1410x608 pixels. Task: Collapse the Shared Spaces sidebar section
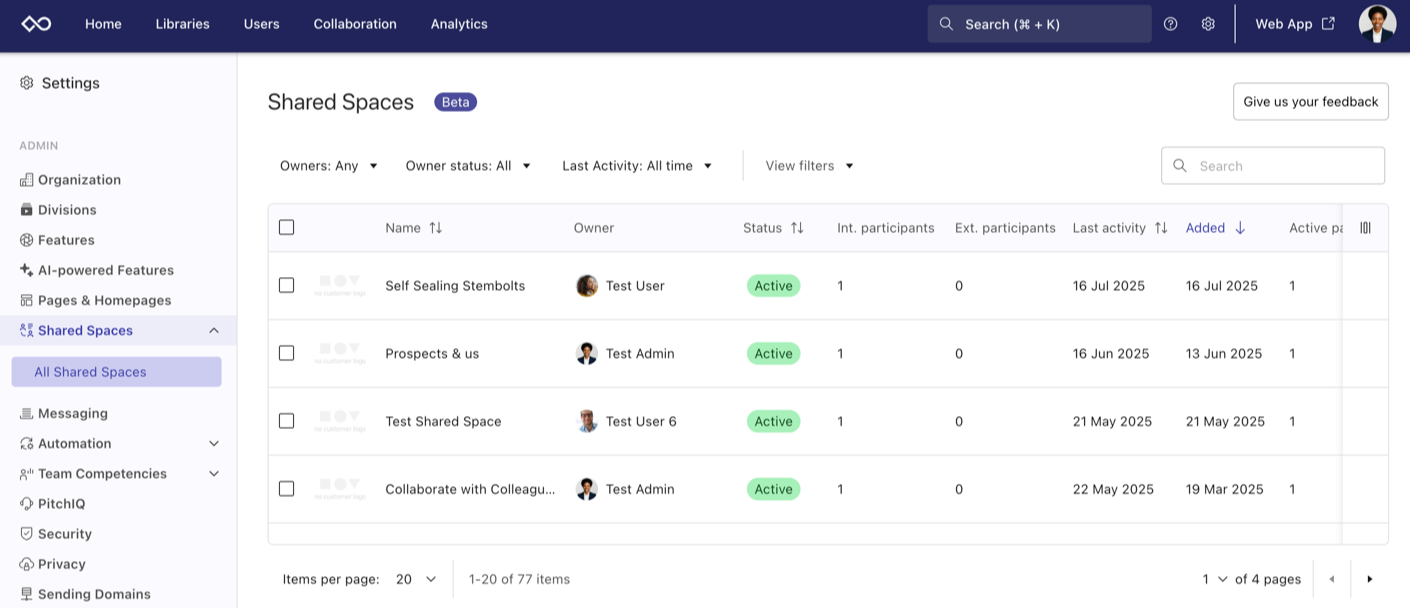point(212,330)
